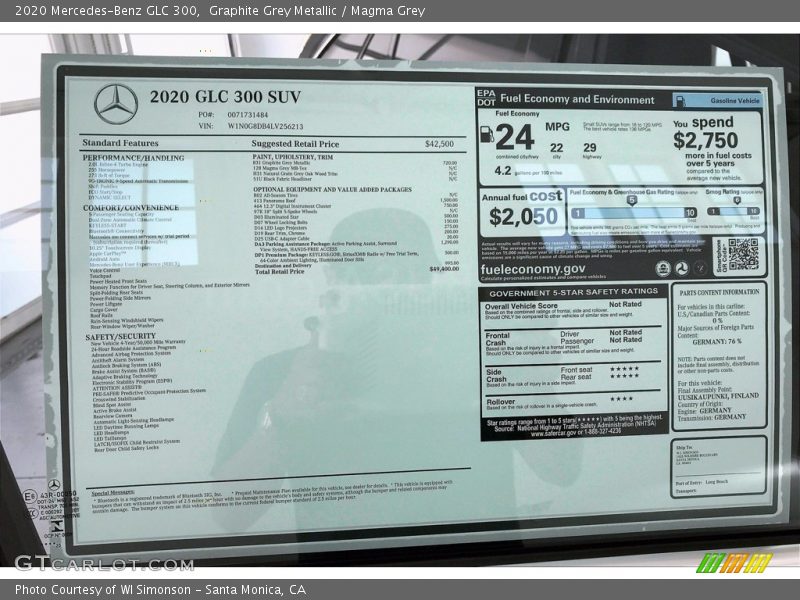Viewport: 800px width, 600px height.
Task: Click the gas pump icon in Gasoline Vehicle banner
Action: (680, 100)
